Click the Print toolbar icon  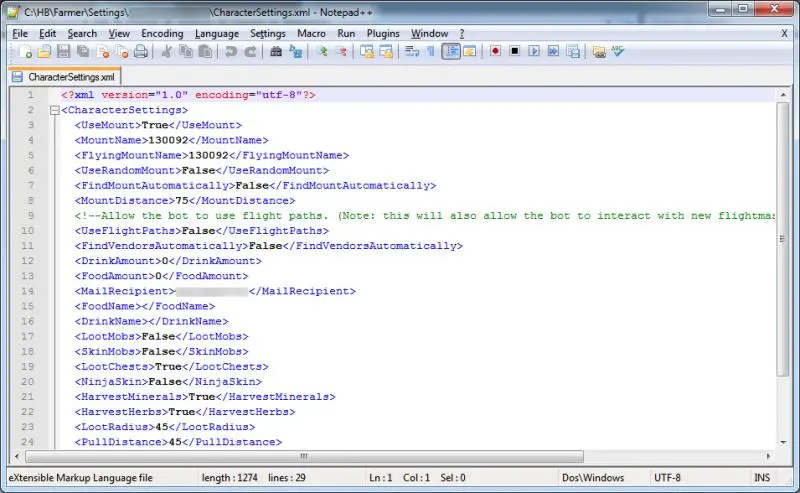pos(140,52)
